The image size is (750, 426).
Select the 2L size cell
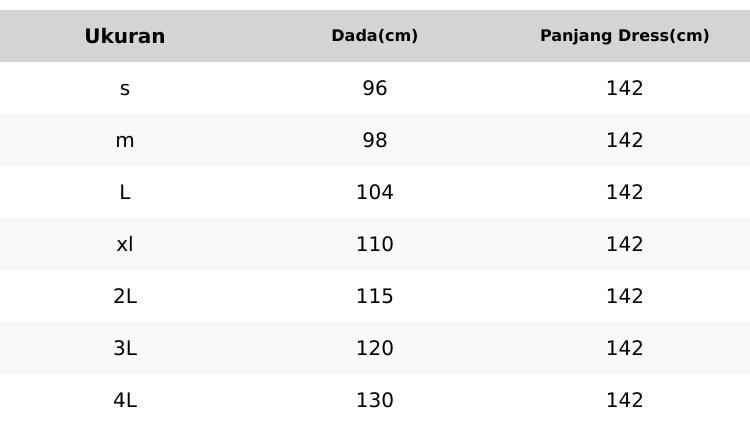tap(125, 296)
